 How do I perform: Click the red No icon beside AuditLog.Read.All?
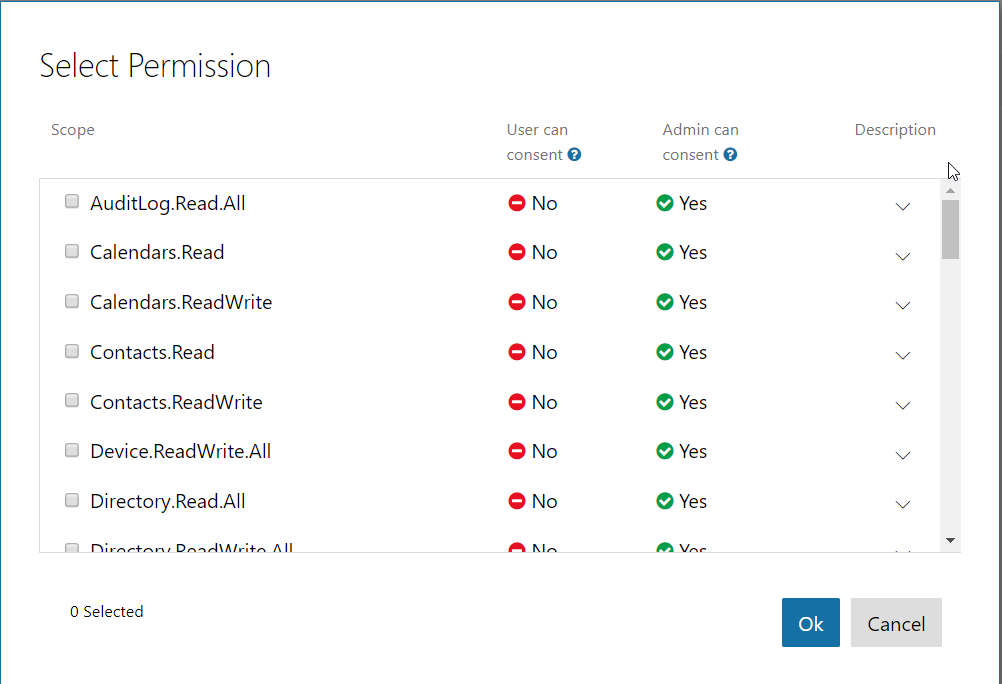tap(517, 203)
